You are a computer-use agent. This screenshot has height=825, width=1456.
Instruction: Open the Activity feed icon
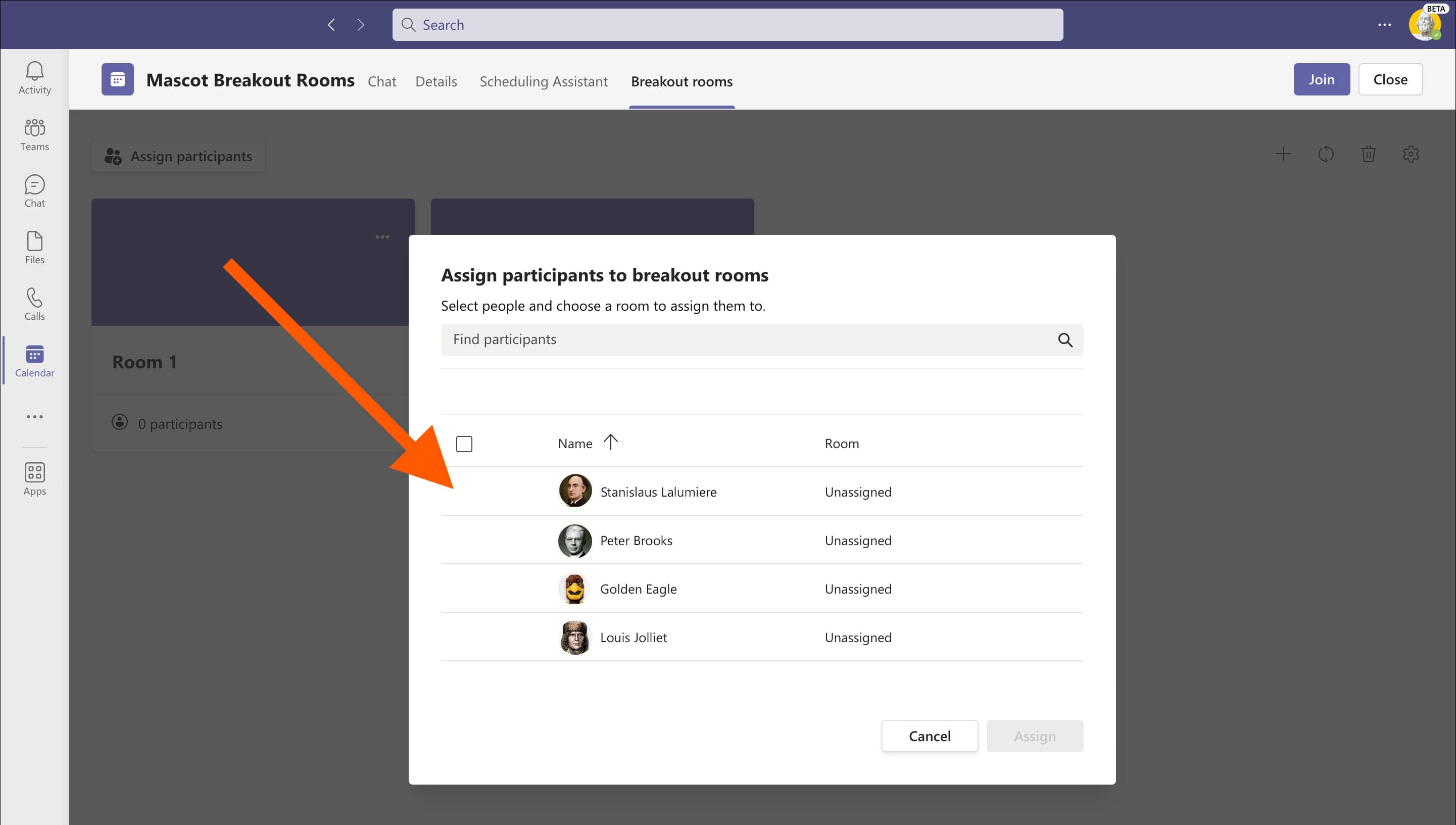point(34,78)
